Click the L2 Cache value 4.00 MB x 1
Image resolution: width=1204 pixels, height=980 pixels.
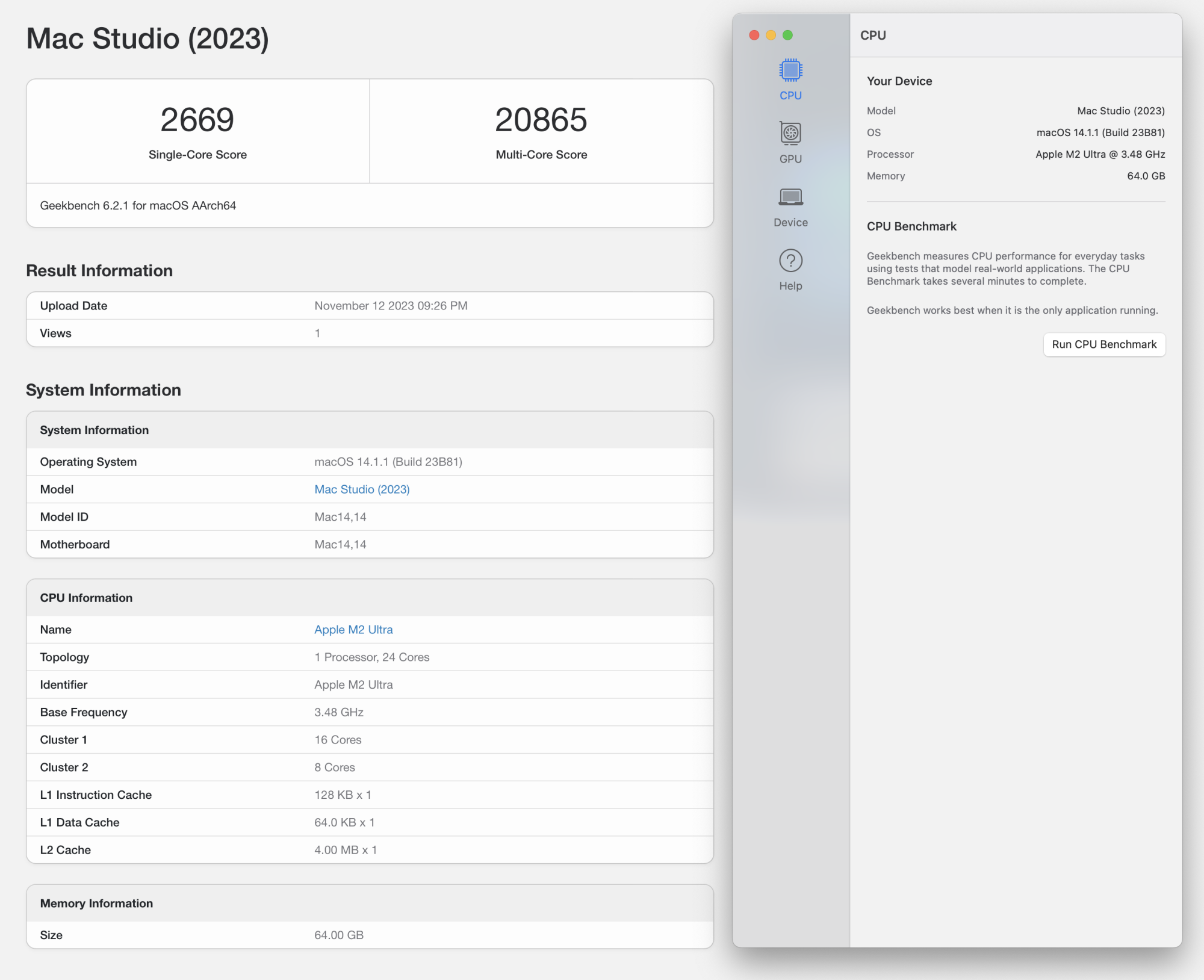[x=346, y=850]
